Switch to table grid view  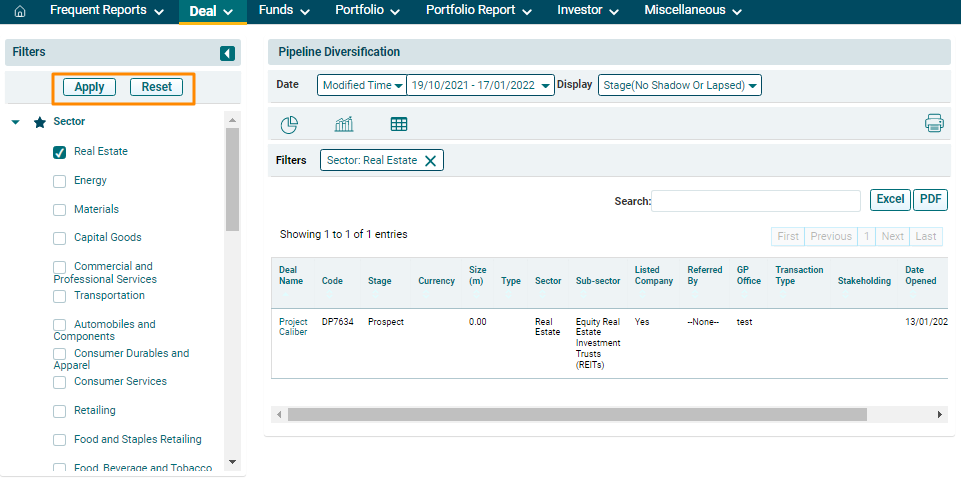(399, 124)
